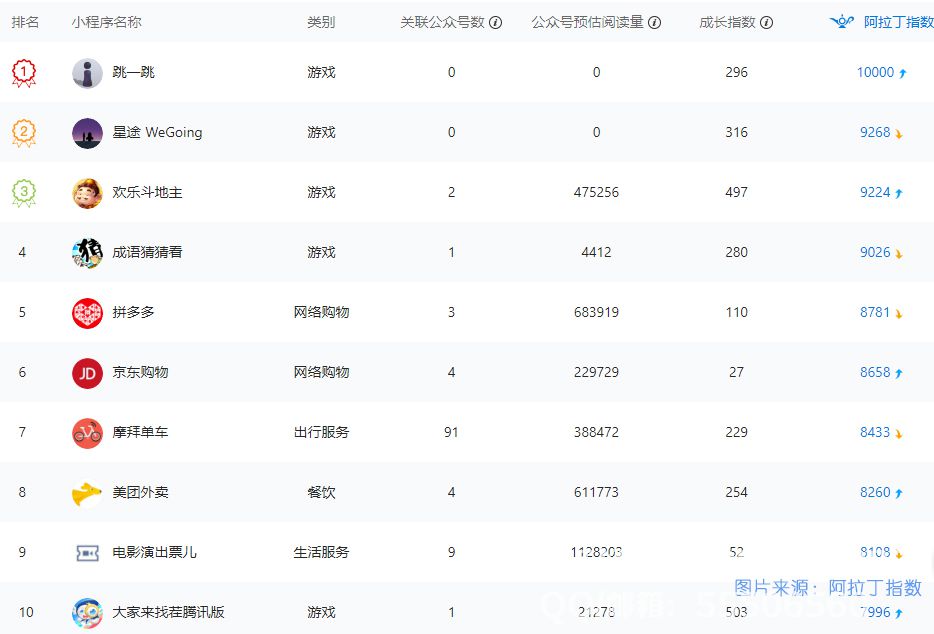This screenshot has height=634, width=934.
Task: Click the growth index value 497
Action: pos(736,192)
